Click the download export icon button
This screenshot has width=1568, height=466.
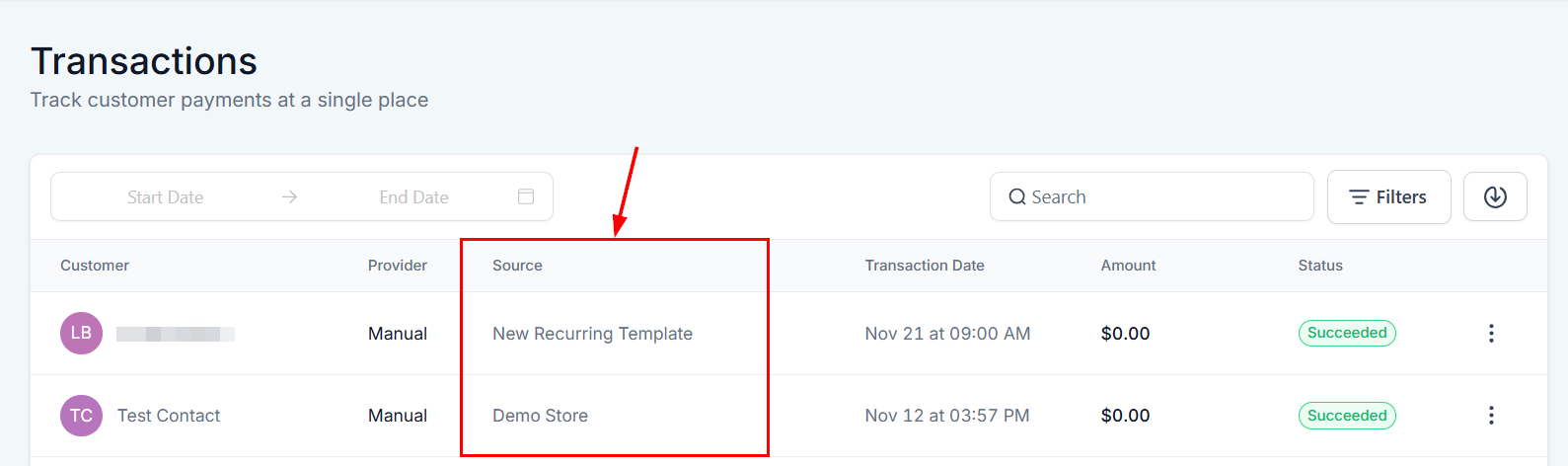point(1495,197)
